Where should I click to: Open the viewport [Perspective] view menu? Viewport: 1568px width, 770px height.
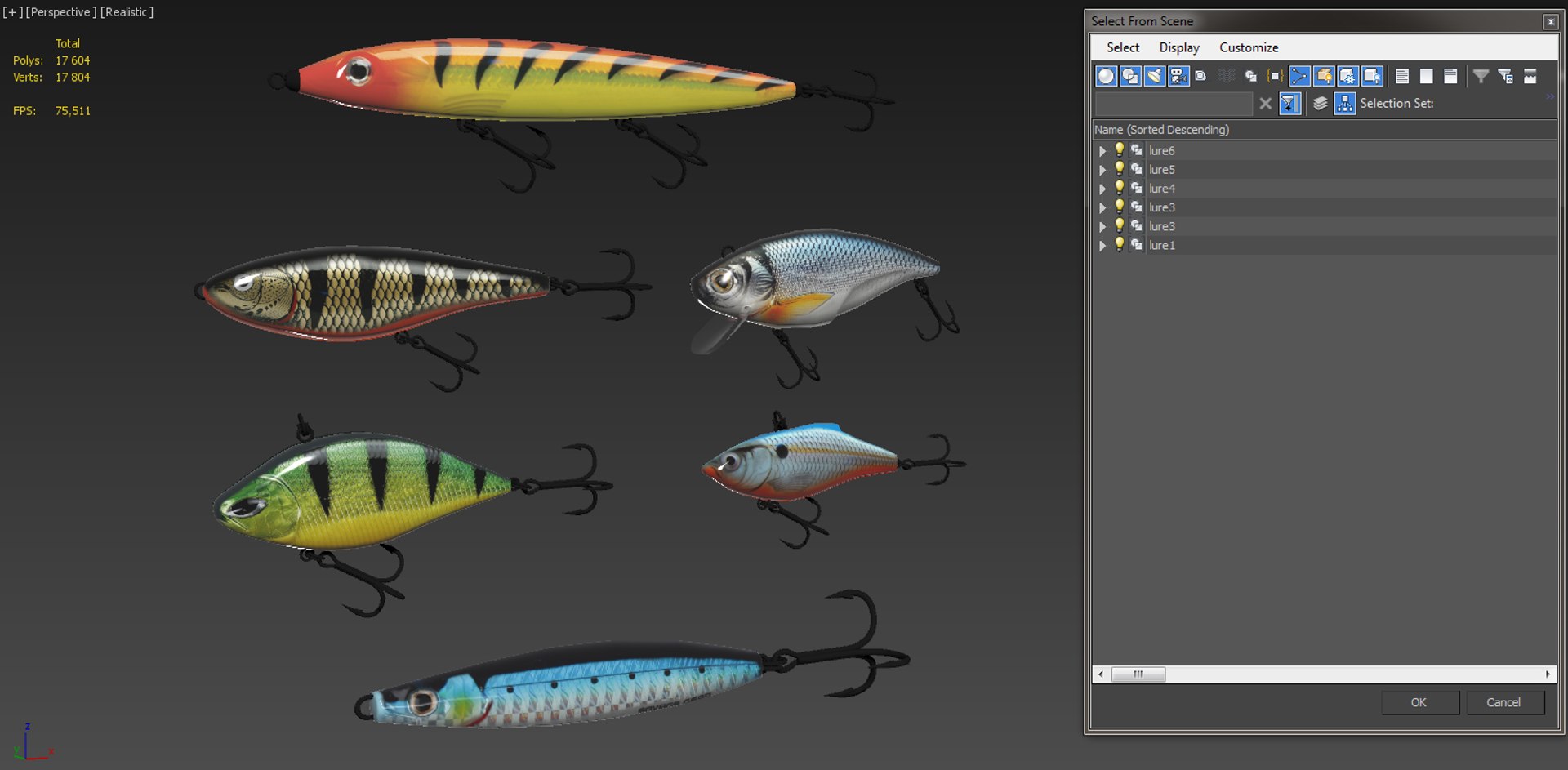click(60, 12)
